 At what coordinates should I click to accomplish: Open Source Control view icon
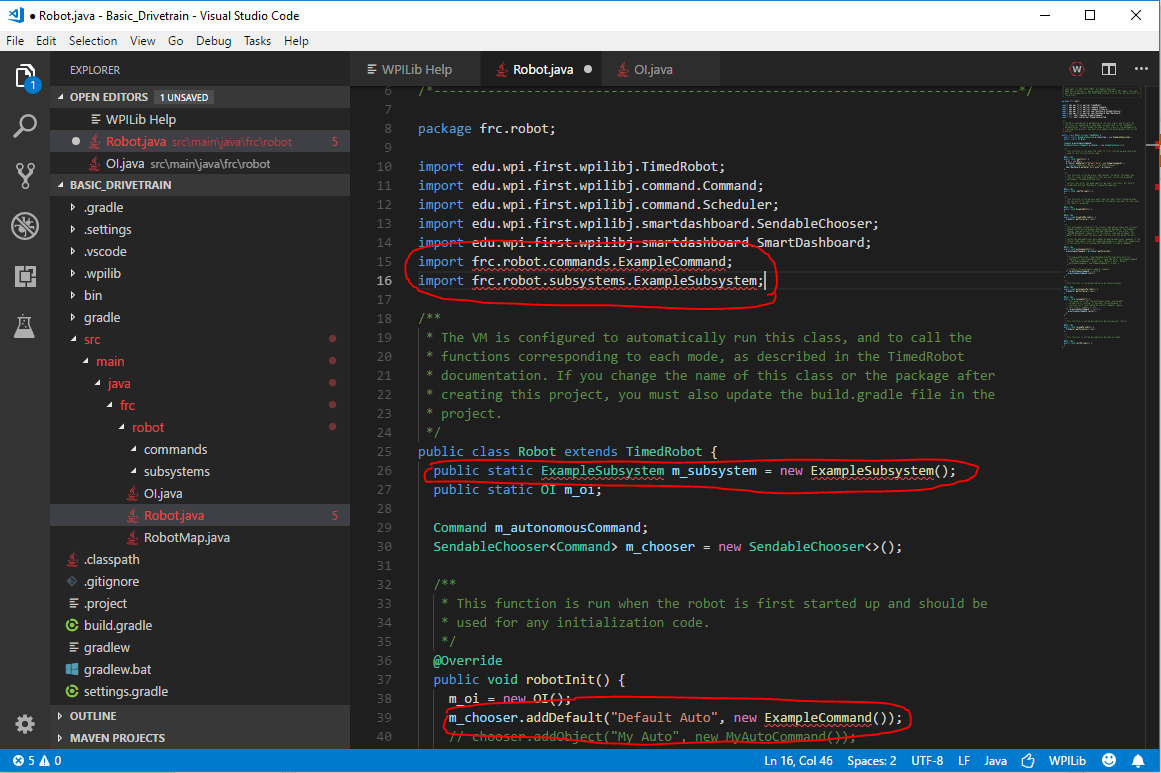[x=25, y=176]
